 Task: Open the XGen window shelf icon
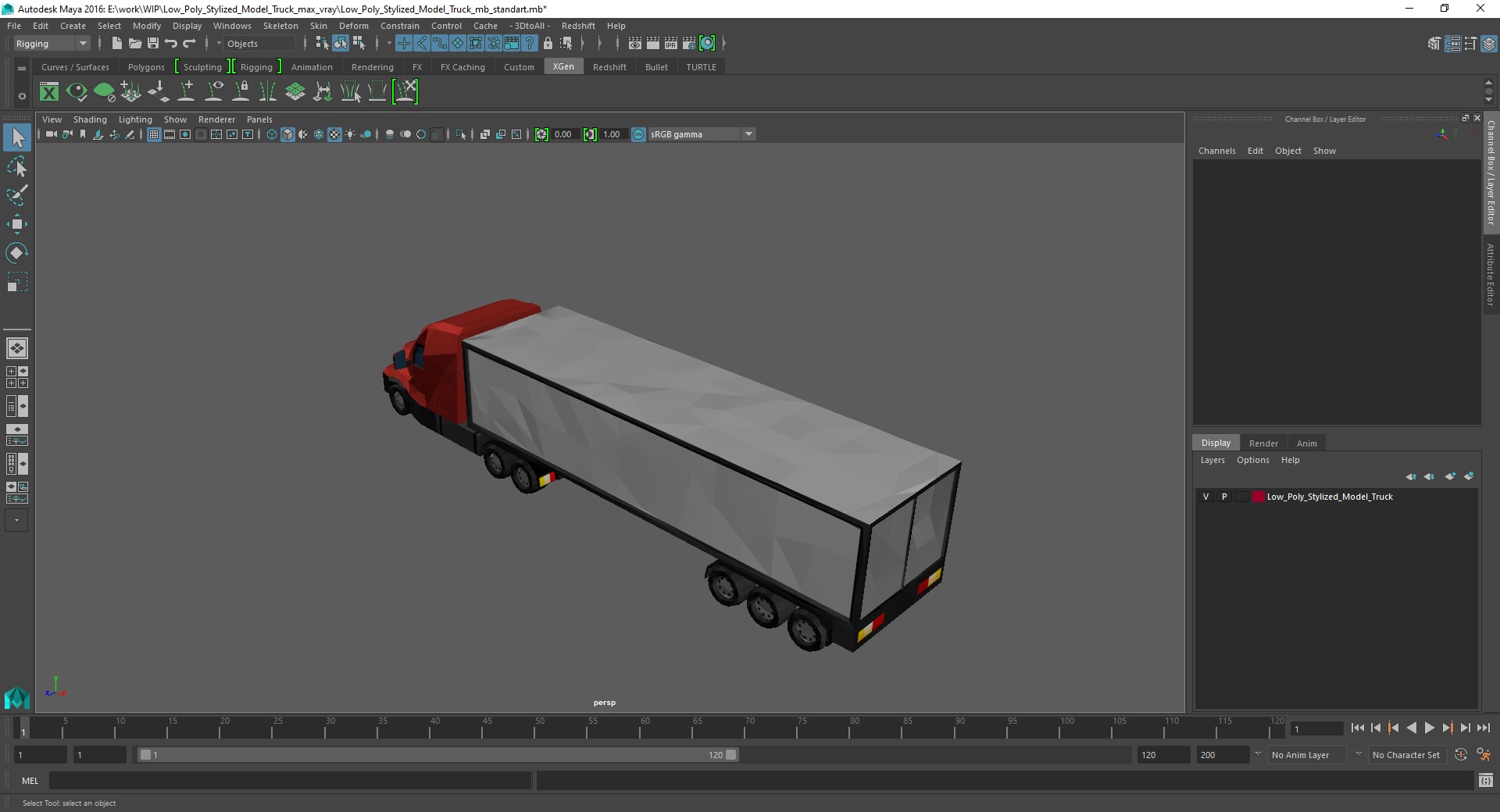tap(49, 92)
